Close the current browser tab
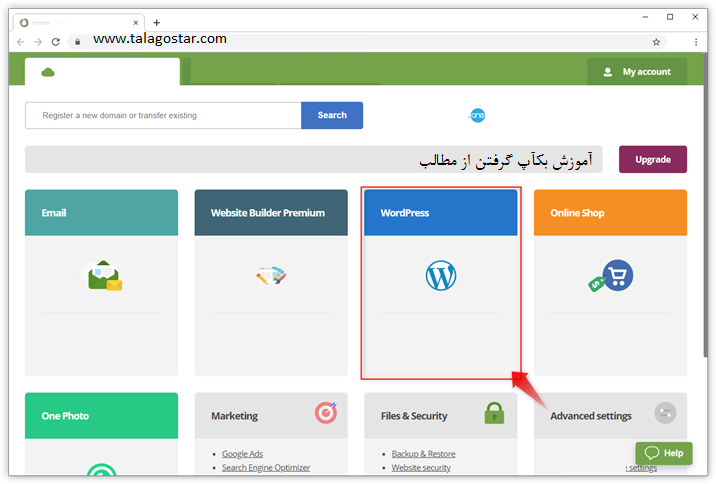 (x=136, y=22)
